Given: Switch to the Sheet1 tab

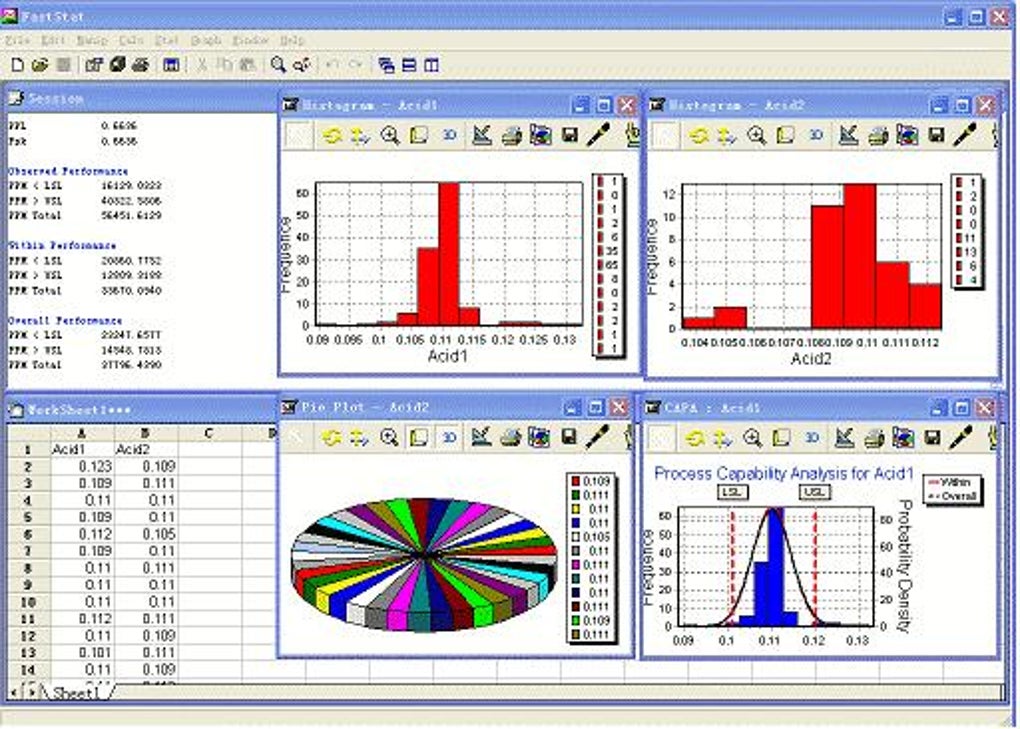Looking at the screenshot, I should click(76, 693).
